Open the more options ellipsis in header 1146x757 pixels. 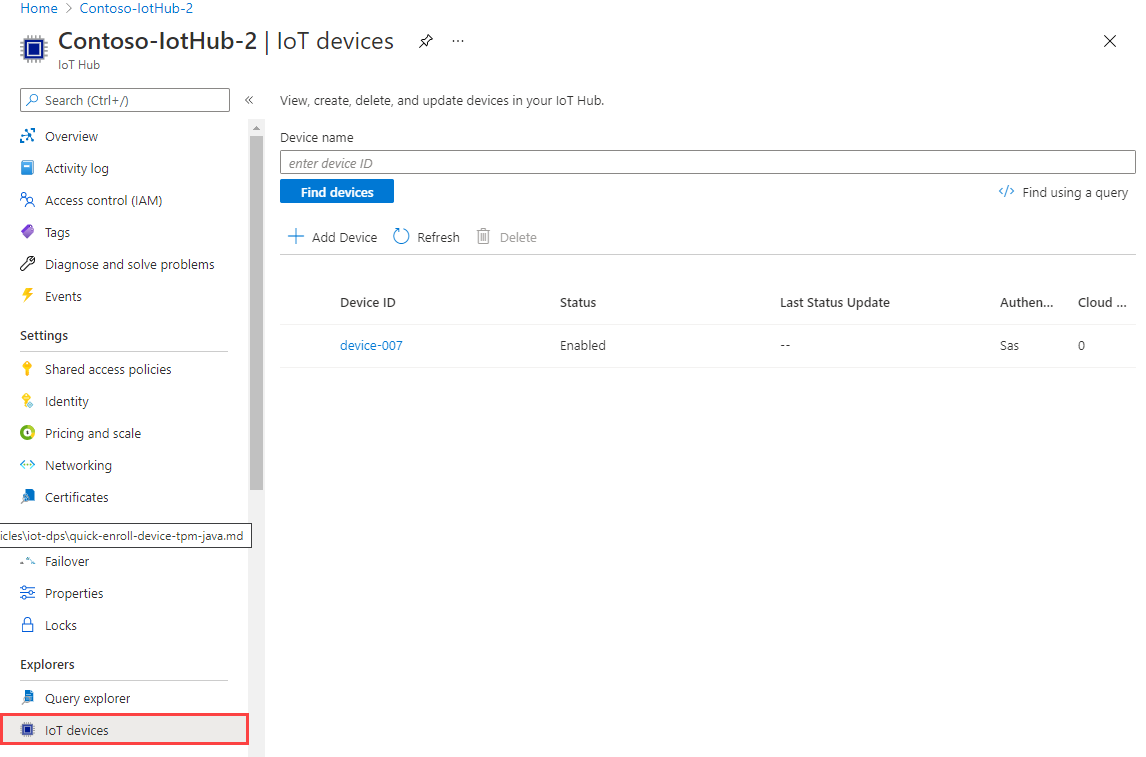click(458, 41)
